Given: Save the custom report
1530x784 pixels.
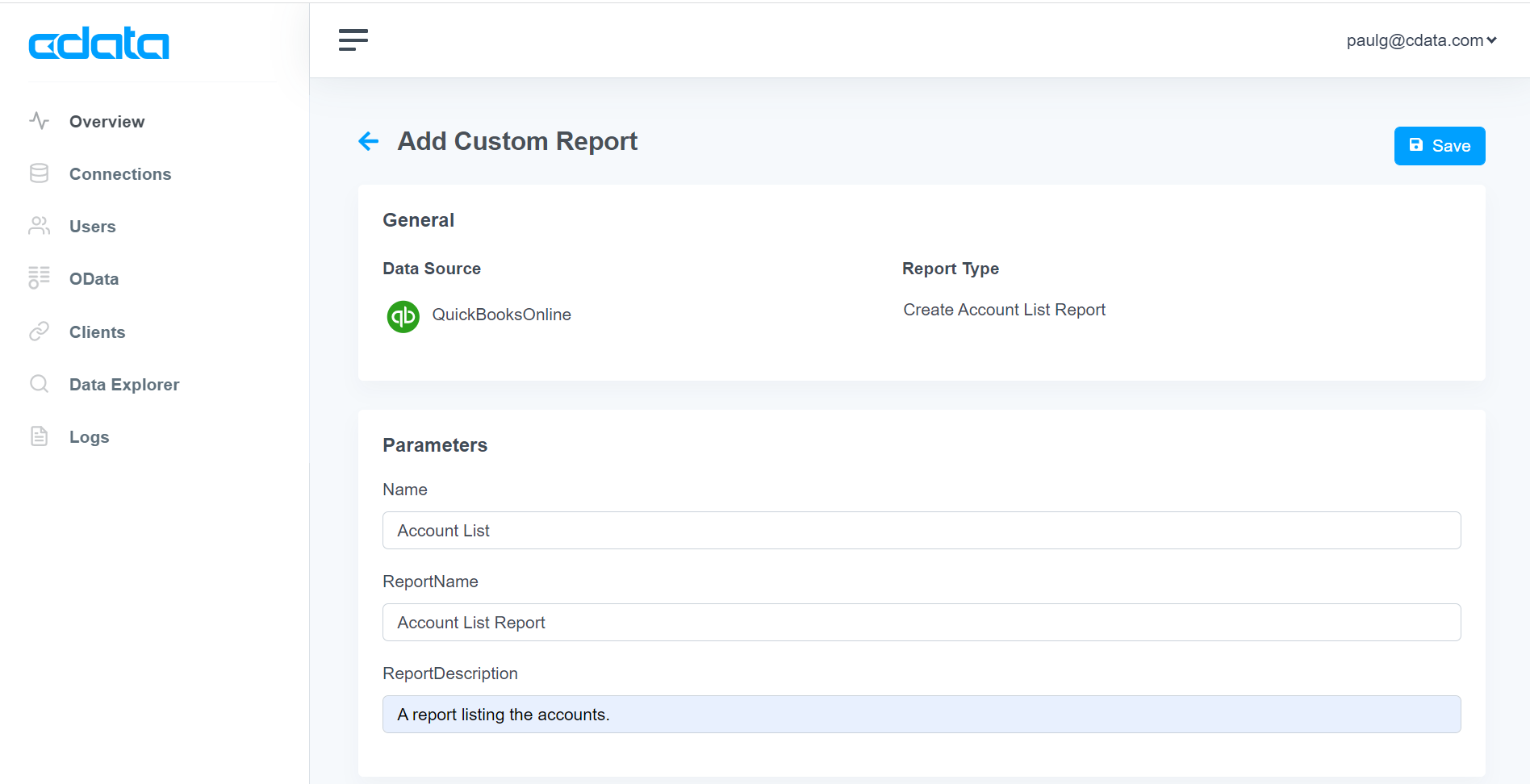Looking at the screenshot, I should 1440,146.
